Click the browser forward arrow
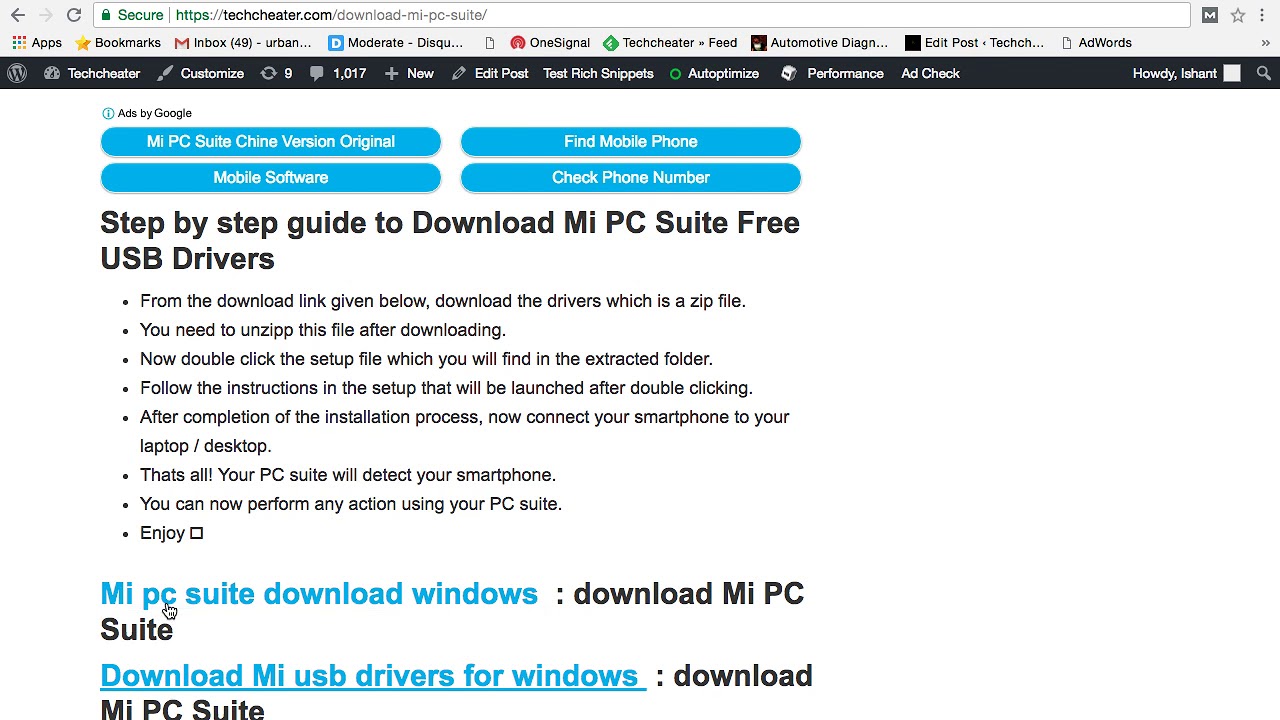Image resolution: width=1280 pixels, height=720 pixels. [x=46, y=15]
